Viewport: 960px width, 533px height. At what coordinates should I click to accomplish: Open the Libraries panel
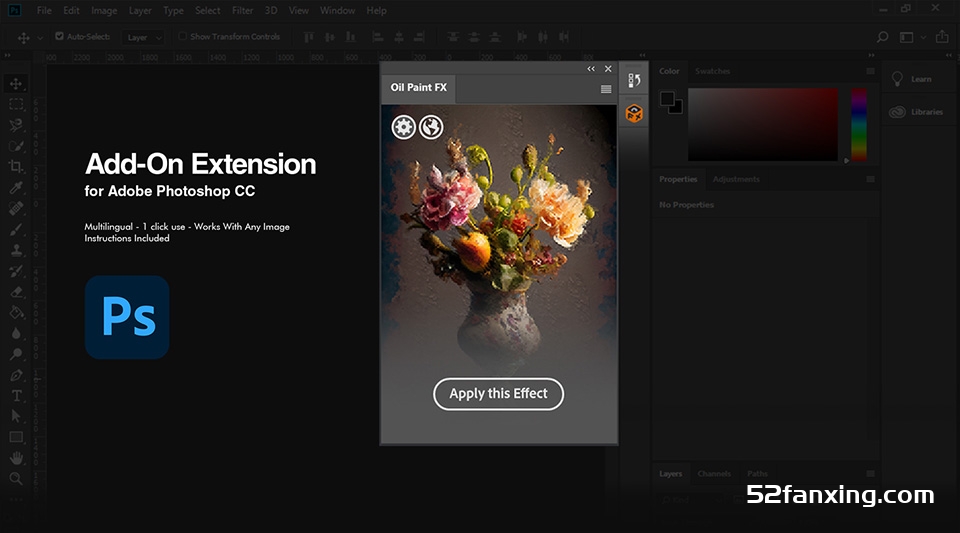click(916, 112)
